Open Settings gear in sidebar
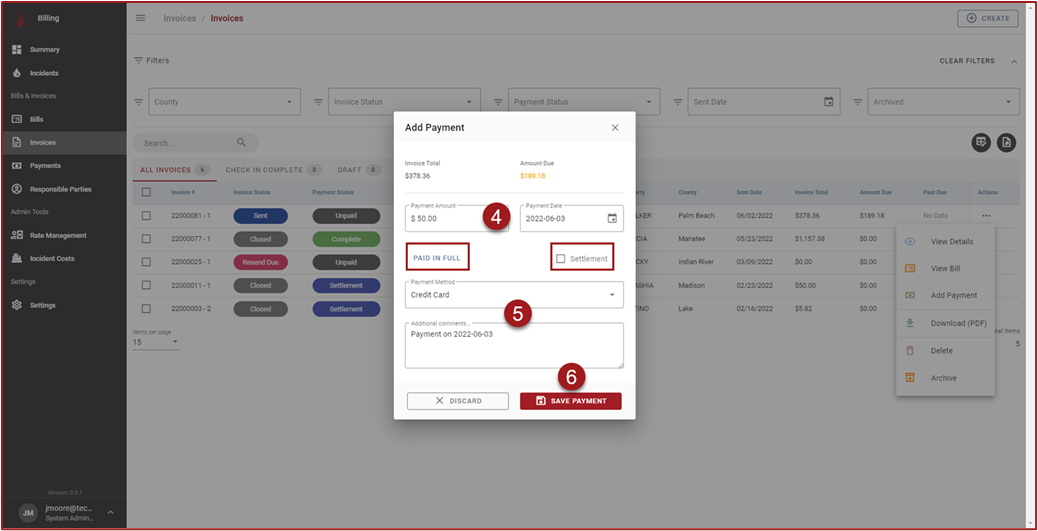The width and height of the screenshot is (1038, 531). pos(17,305)
